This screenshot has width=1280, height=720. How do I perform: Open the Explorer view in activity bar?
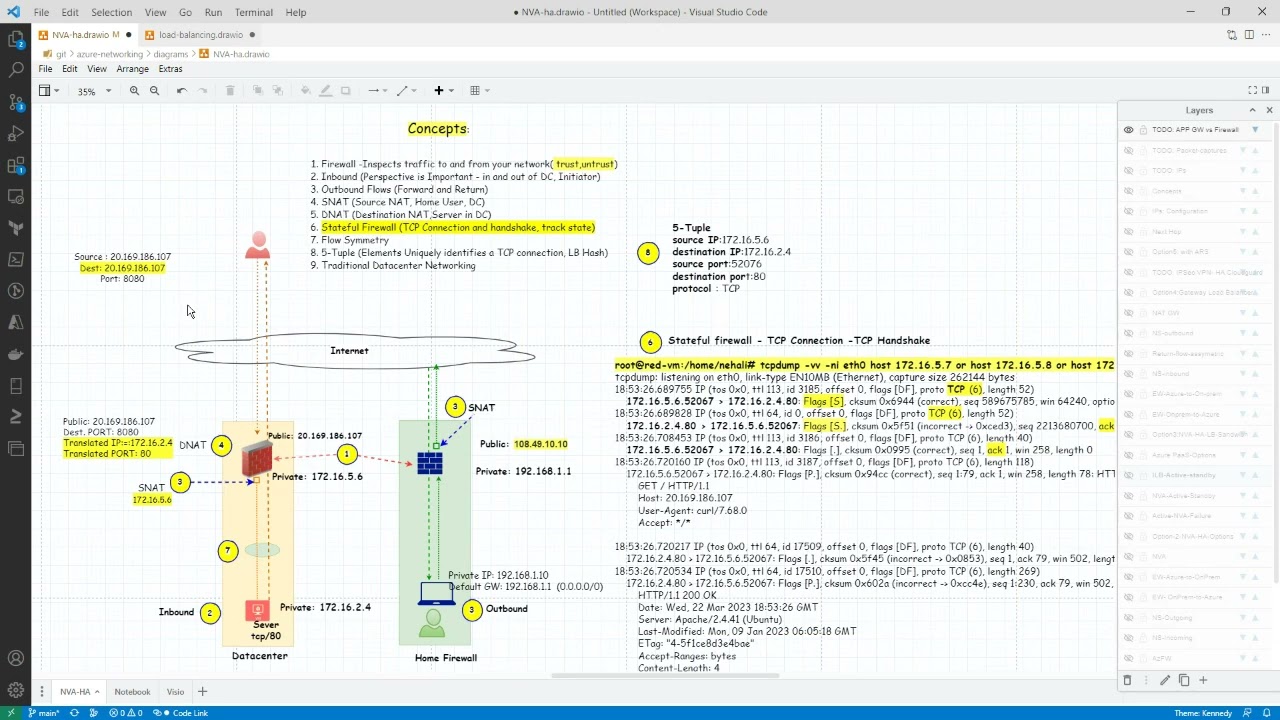pos(16,39)
